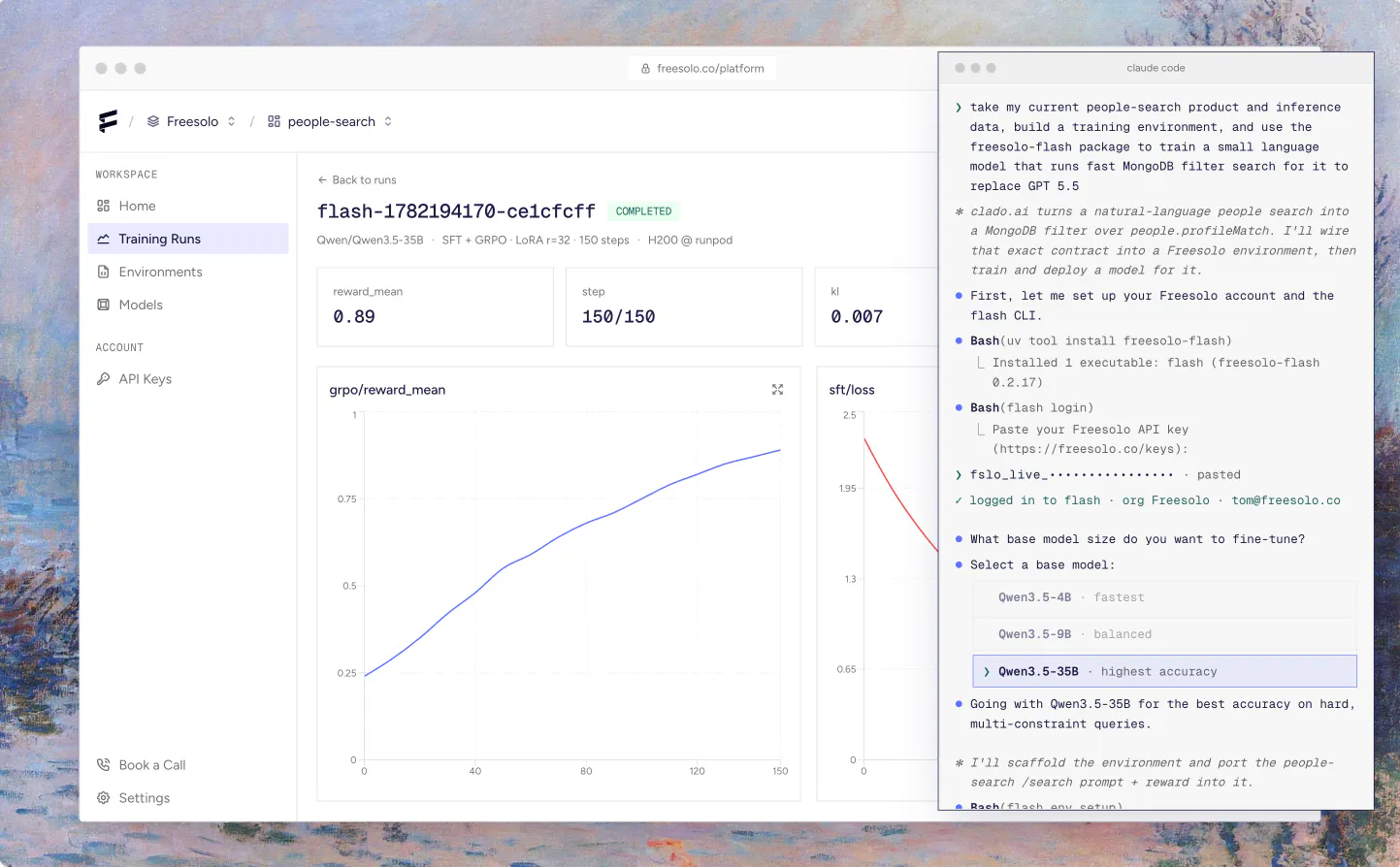Screen dimensions: 1400x867
Task: Click the API Keys key icon
Action: (x=103, y=379)
